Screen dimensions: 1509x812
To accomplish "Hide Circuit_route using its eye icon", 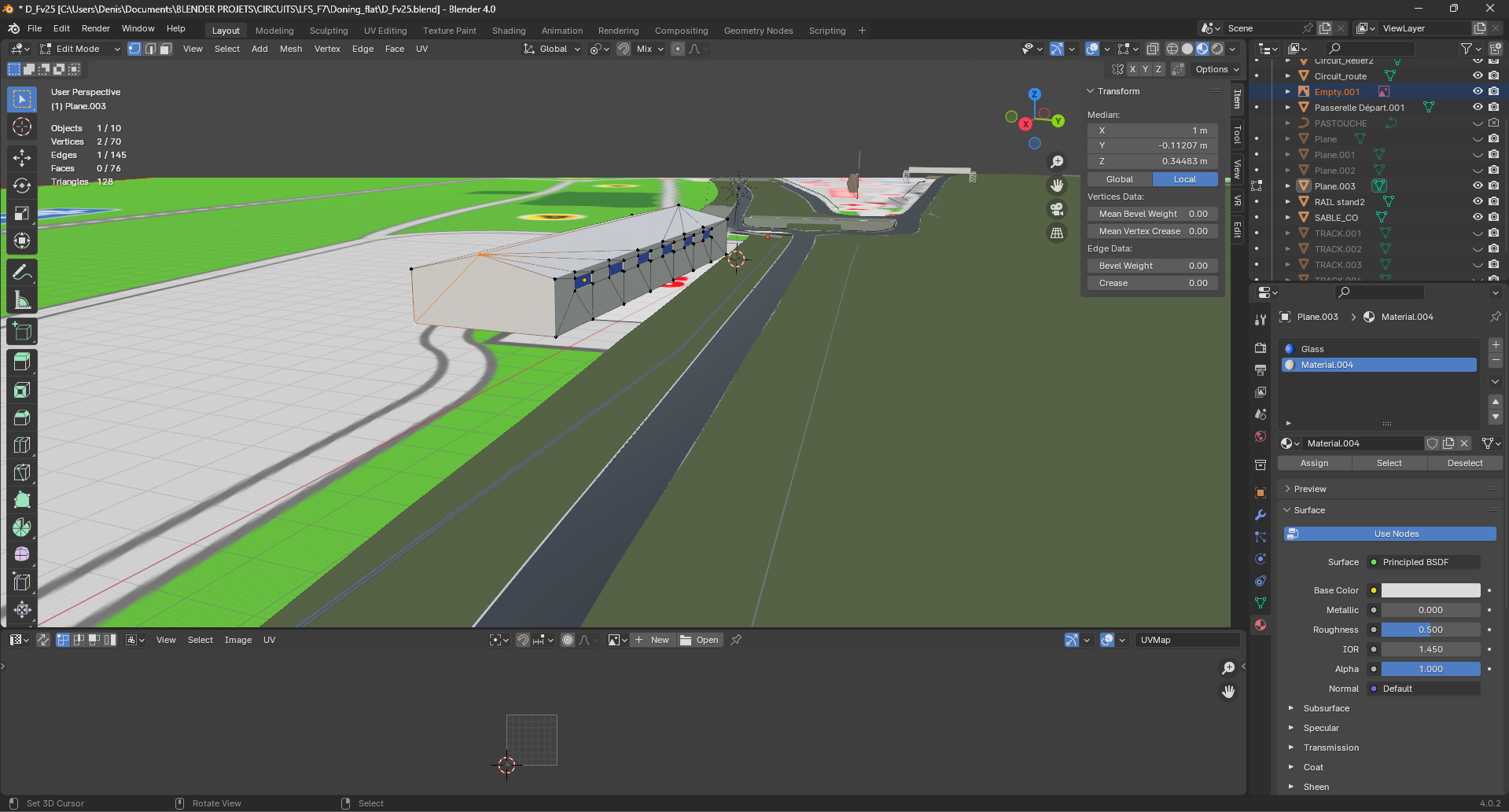I will pos(1478,76).
